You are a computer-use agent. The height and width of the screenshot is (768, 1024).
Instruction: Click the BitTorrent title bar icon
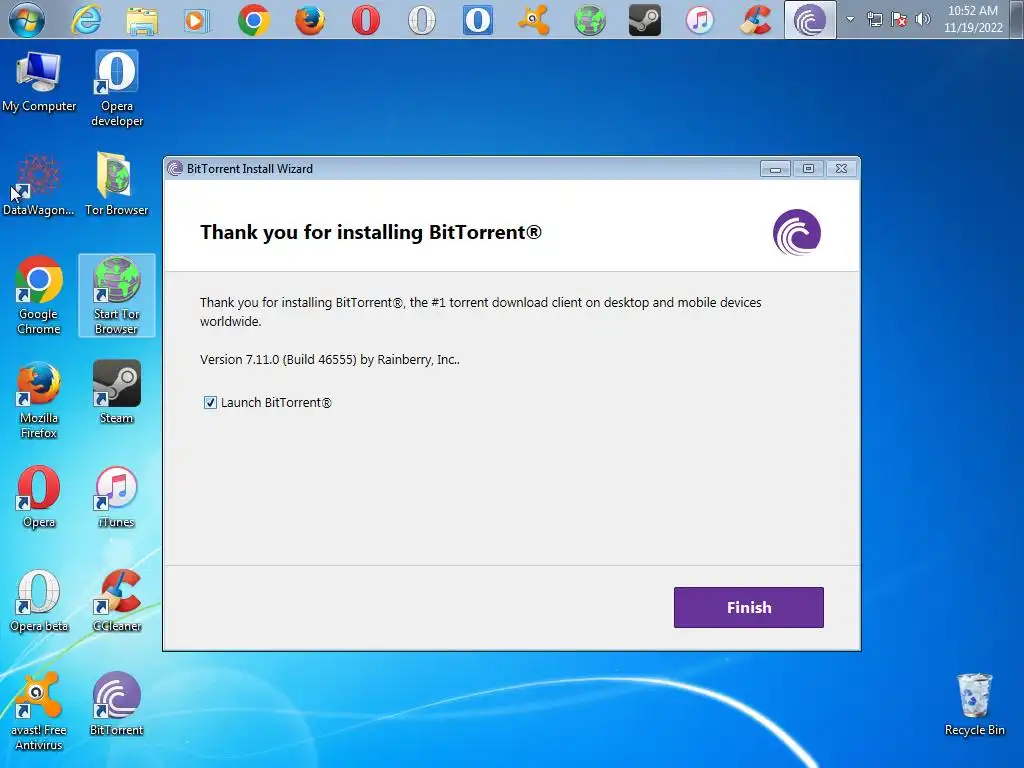pos(175,168)
